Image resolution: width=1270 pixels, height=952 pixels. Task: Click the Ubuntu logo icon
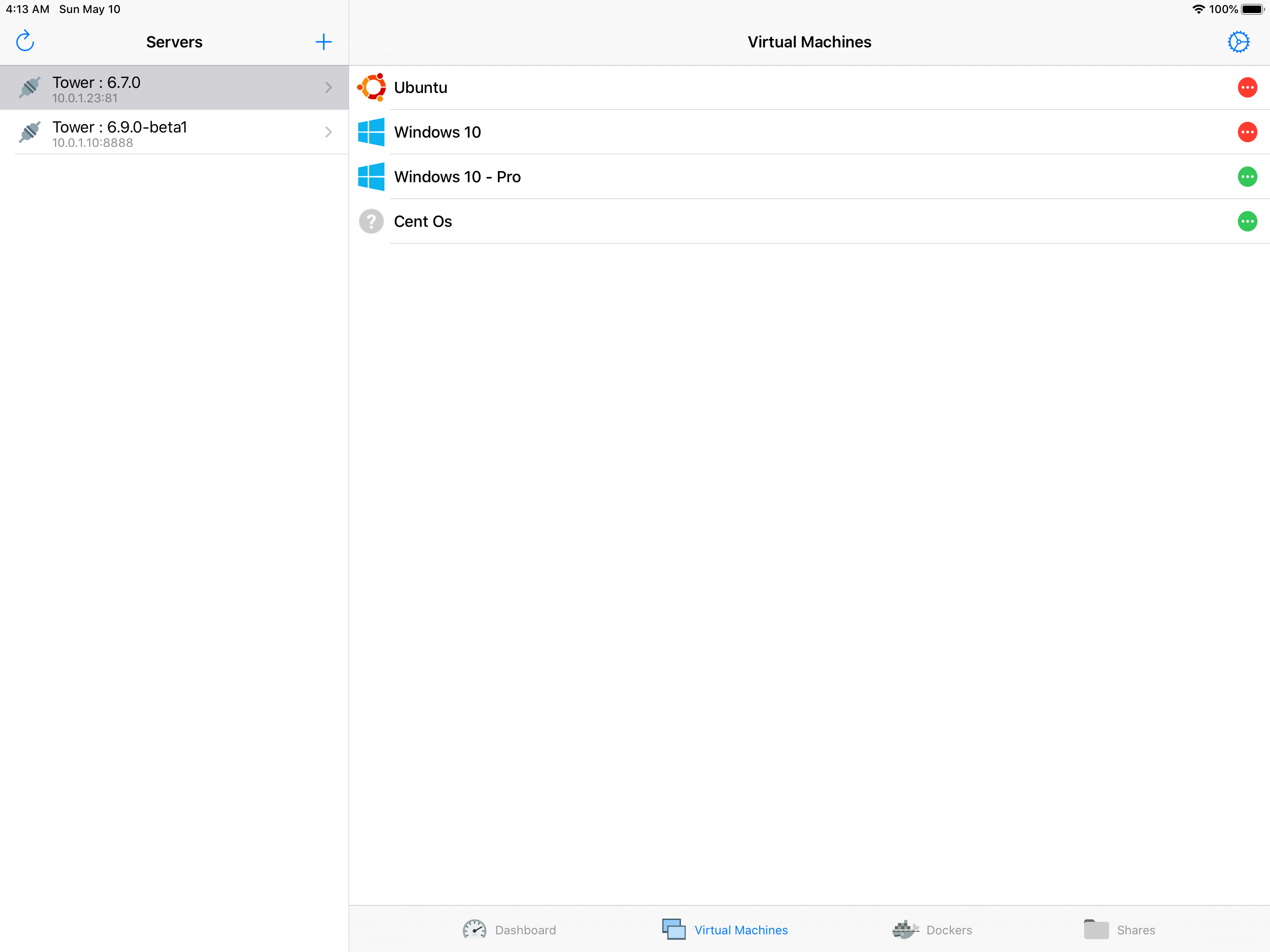371,87
